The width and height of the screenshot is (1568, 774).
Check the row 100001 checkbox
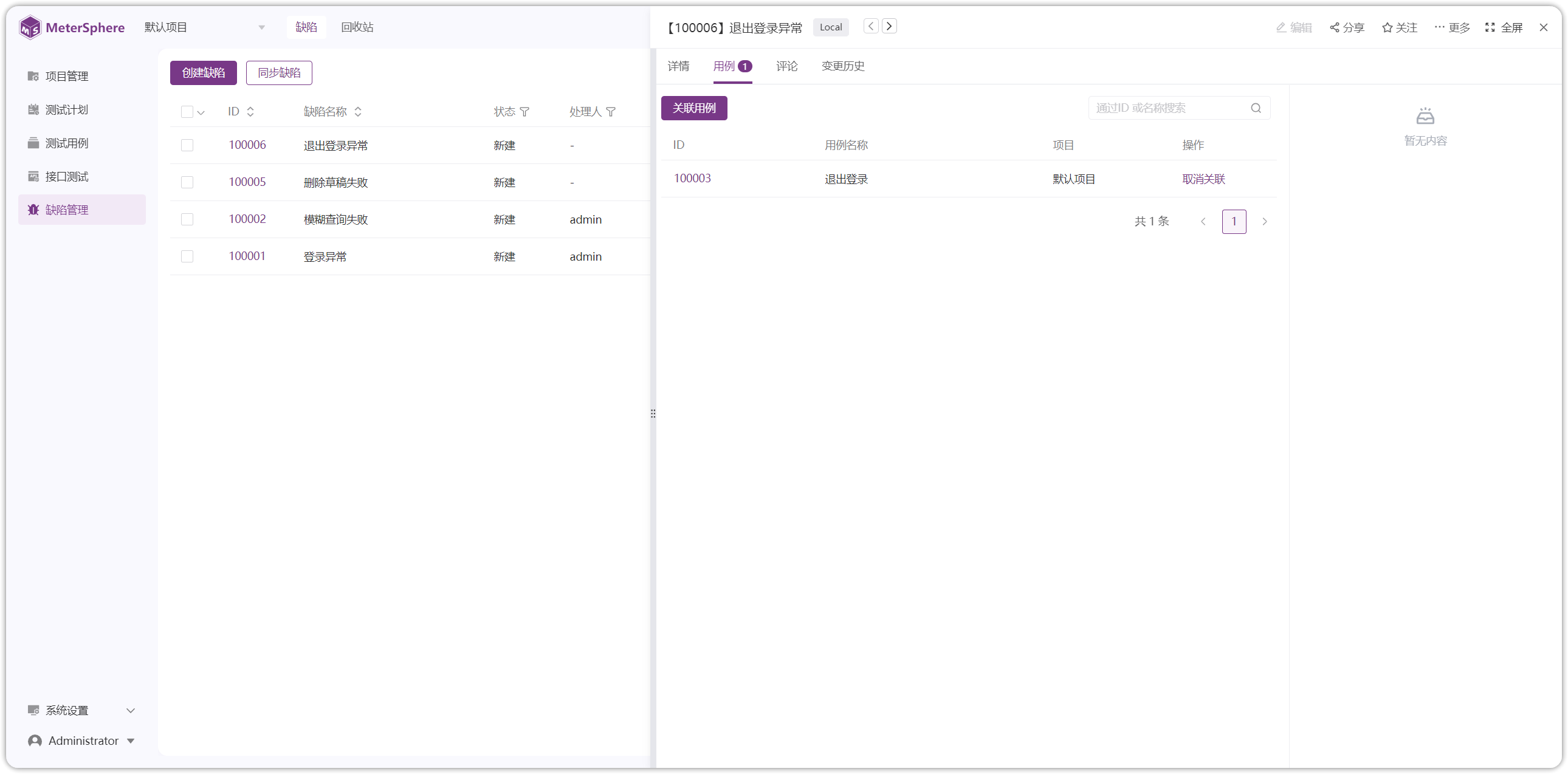[x=187, y=257]
